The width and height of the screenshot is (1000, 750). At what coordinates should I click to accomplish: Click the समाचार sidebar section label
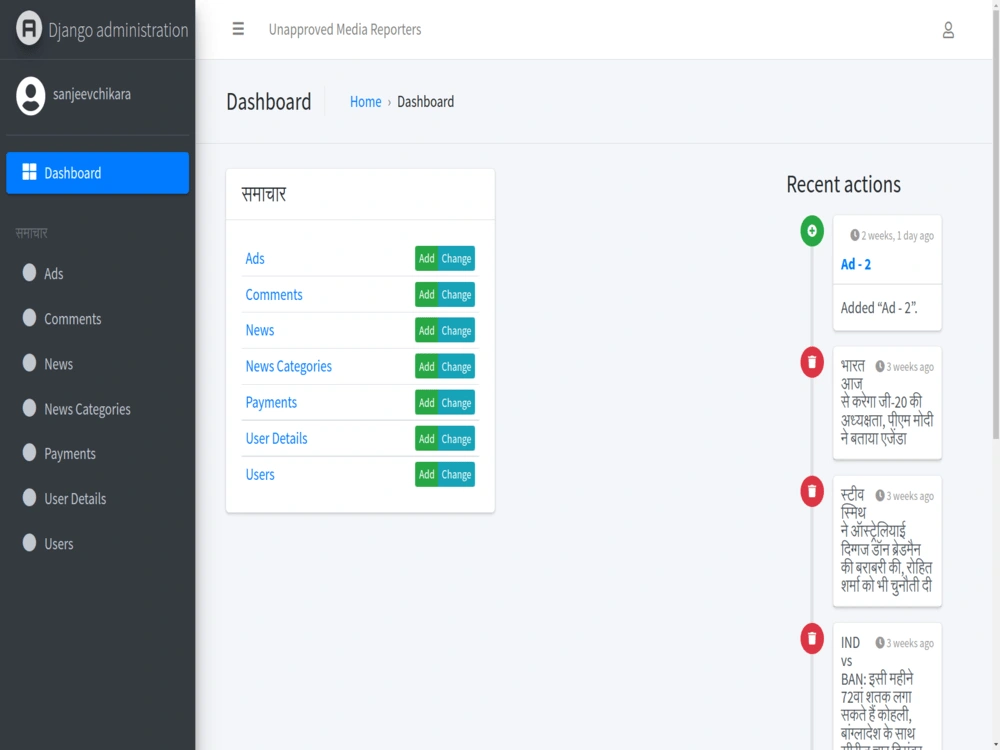(31, 233)
